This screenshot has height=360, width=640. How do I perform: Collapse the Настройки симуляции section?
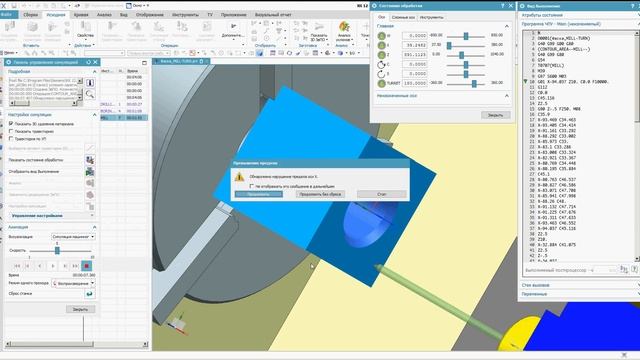[x=94, y=115]
